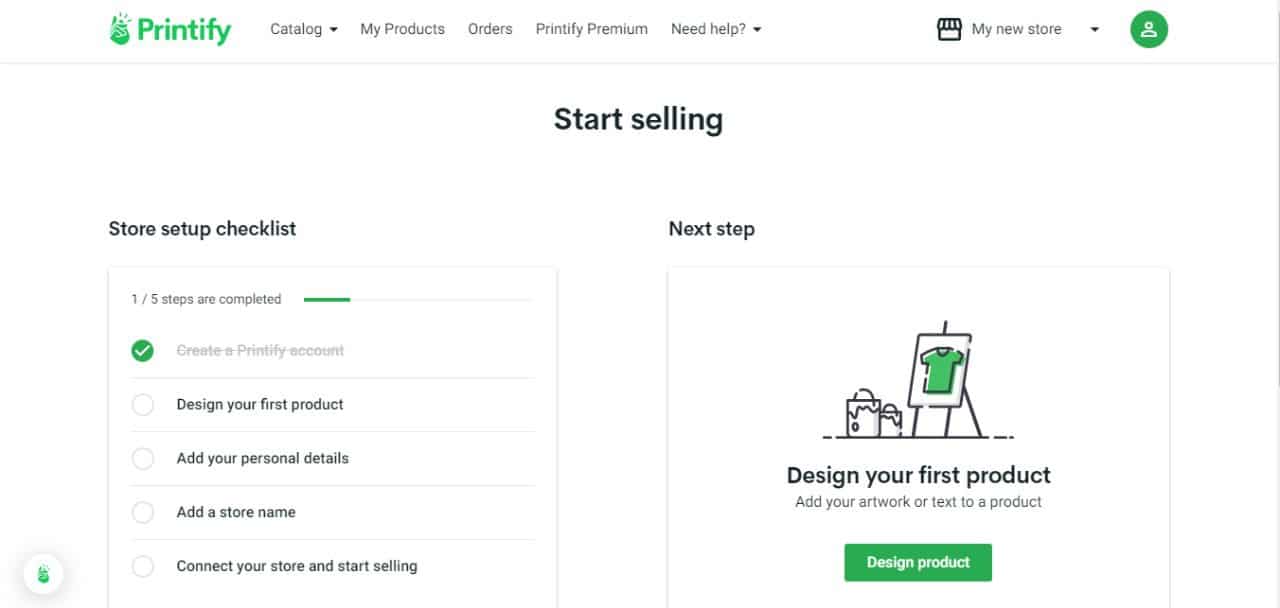
Task: Check Connect your store circle
Action: [x=143, y=567]
